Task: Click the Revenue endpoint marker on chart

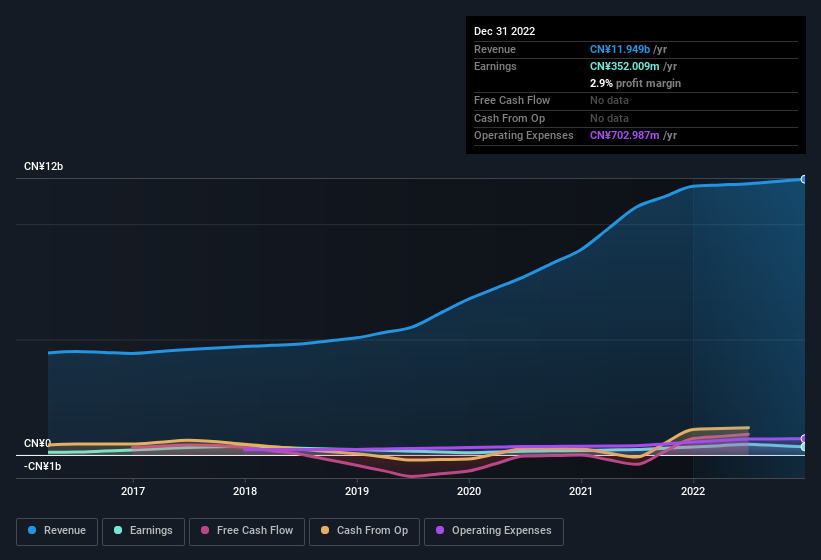Action: 804,179
